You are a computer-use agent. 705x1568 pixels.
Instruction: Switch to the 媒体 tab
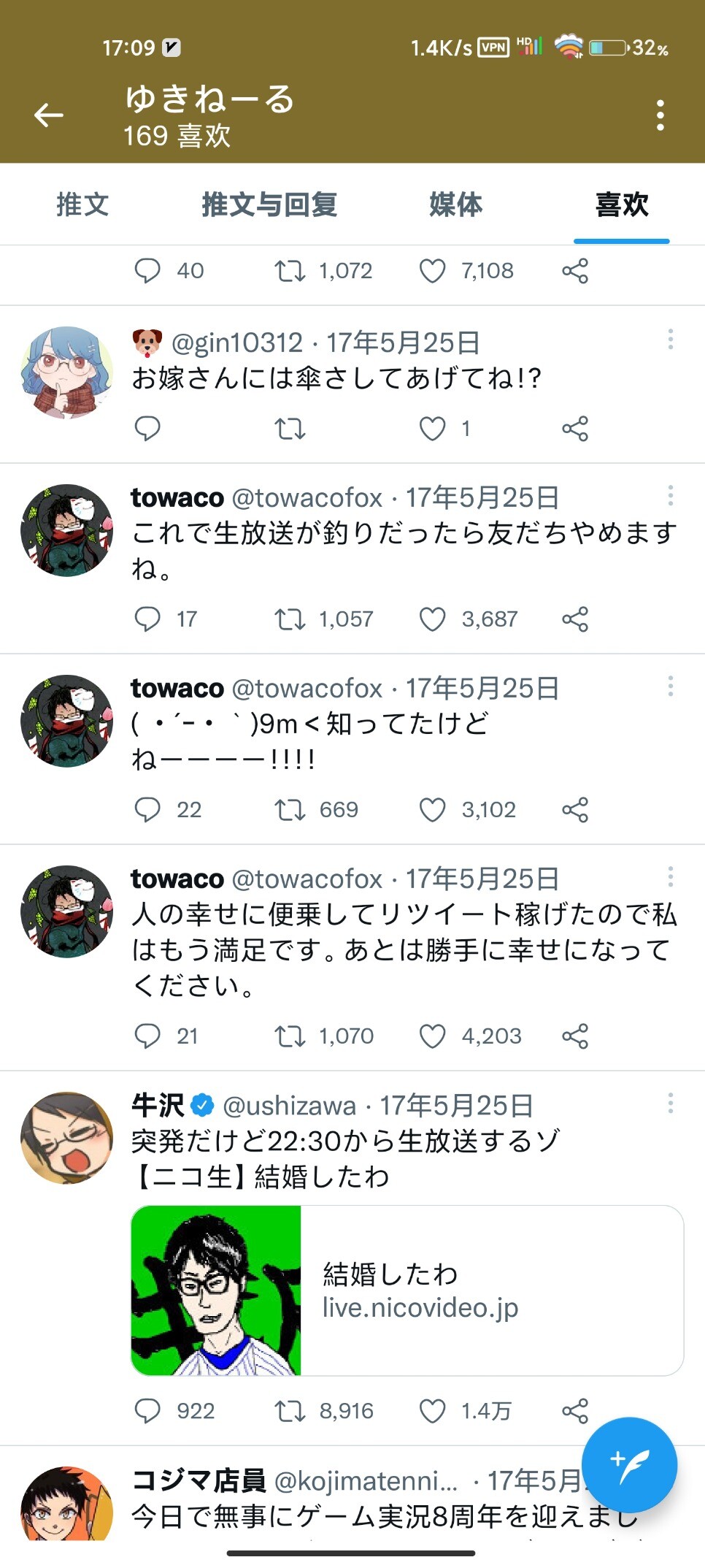coord(455,204)
